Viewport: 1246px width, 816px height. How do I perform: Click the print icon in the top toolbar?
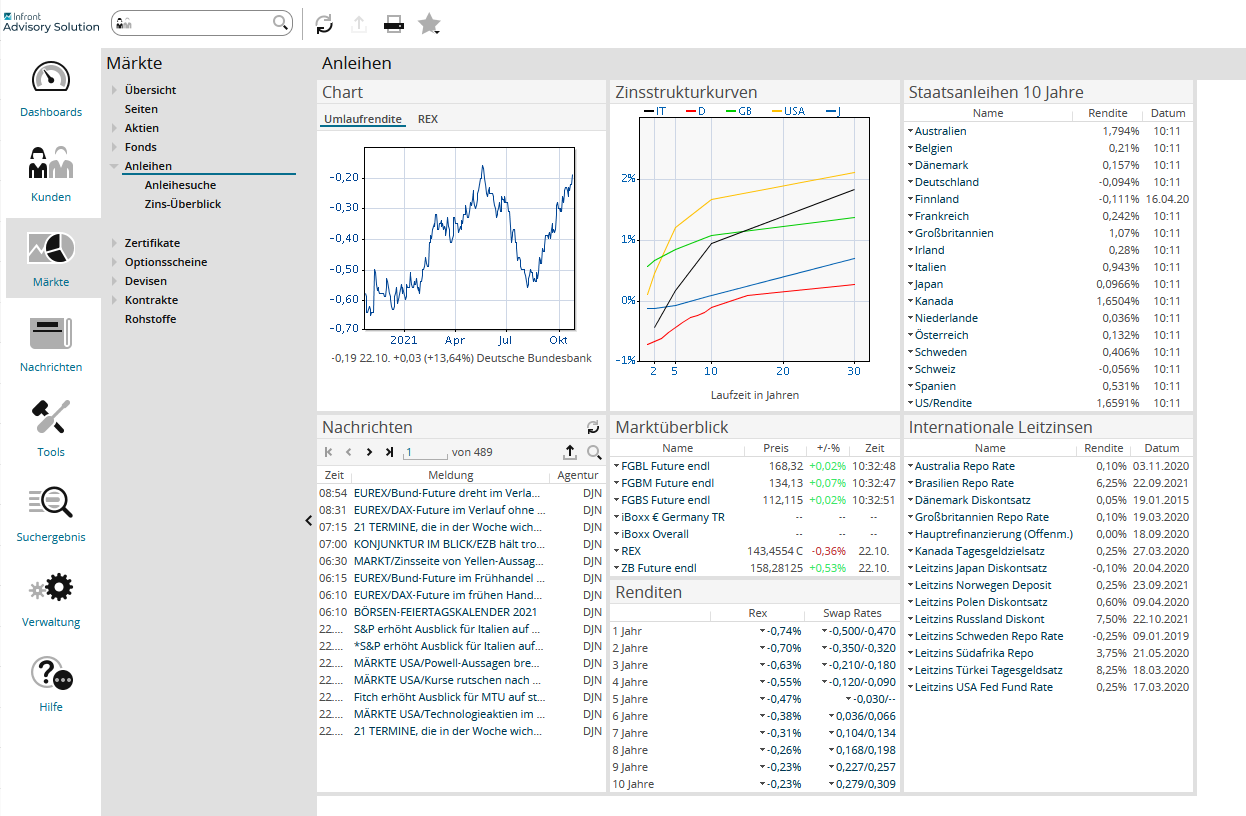394,25
